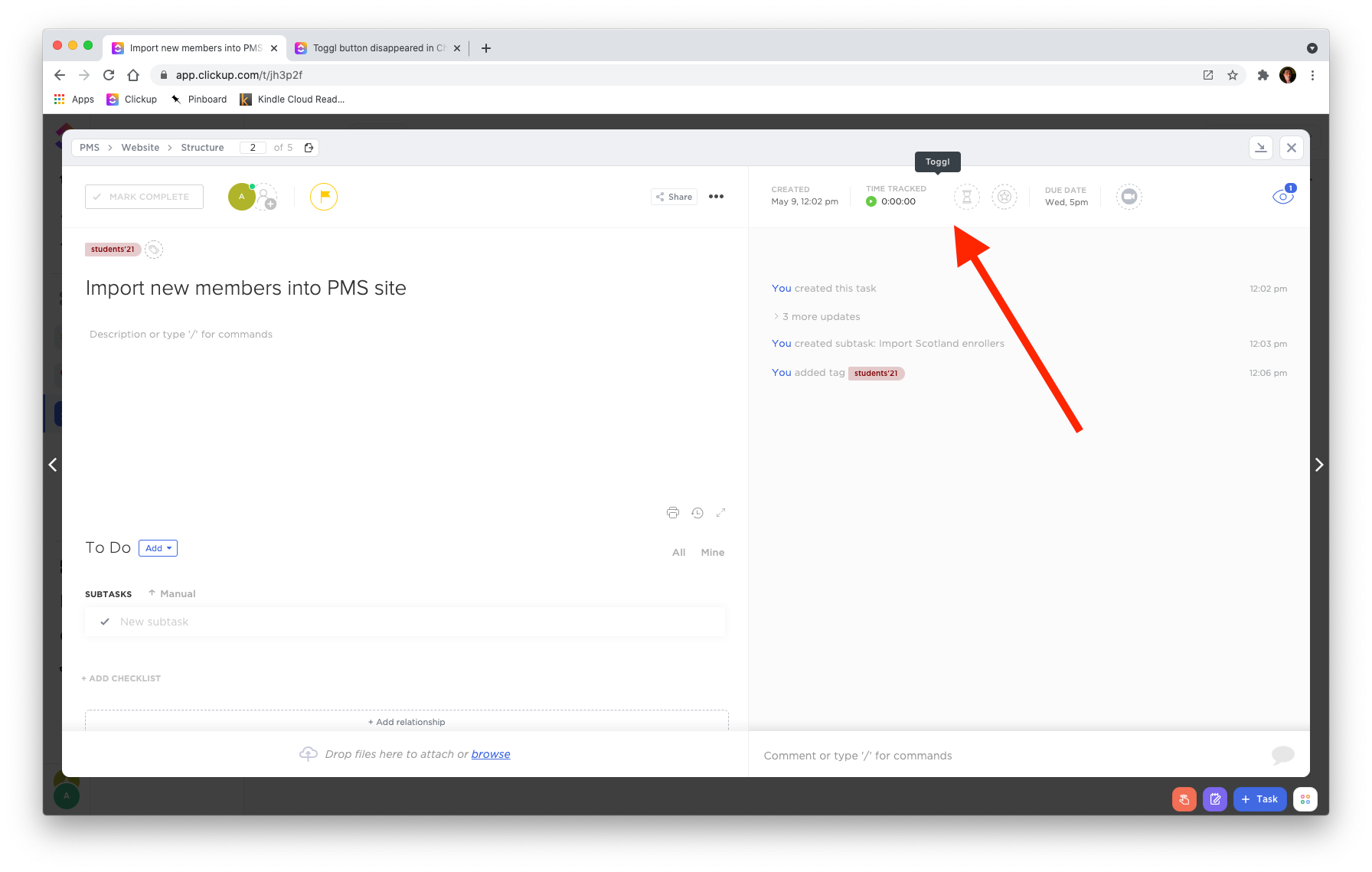
Task: Reload the page
Action: click(x=109, y=75)
